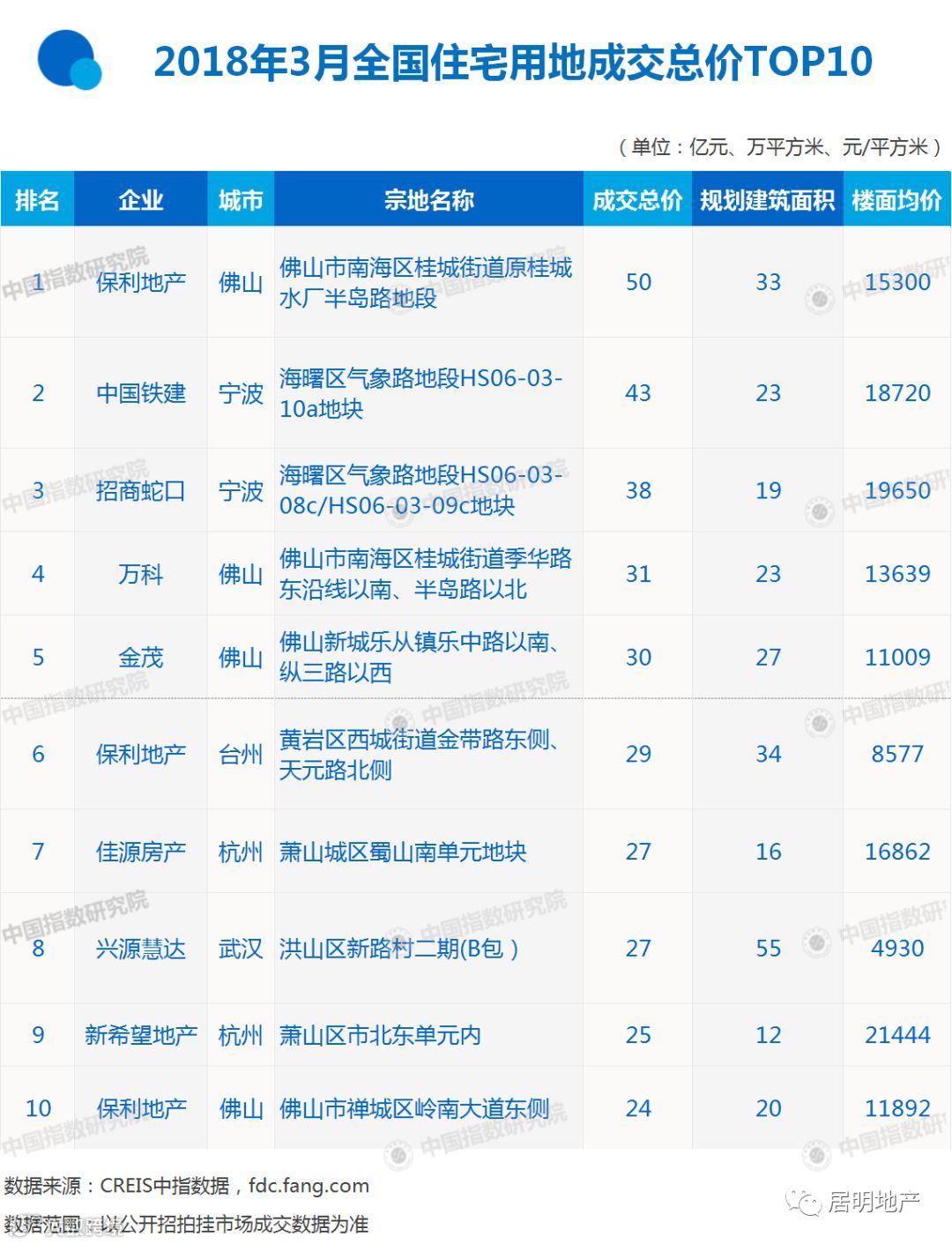The image size is (952, 1244).
Task: Click 兴源慧达 company cell
Action: pos(141,949)
